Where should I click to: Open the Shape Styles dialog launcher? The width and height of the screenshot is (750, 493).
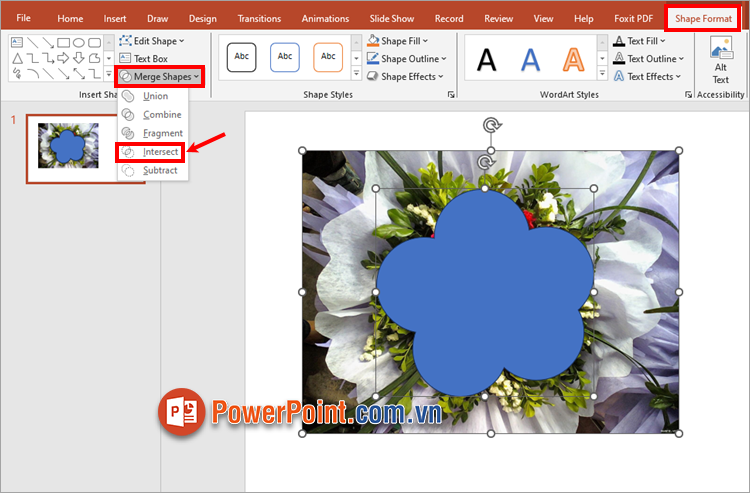451,95
